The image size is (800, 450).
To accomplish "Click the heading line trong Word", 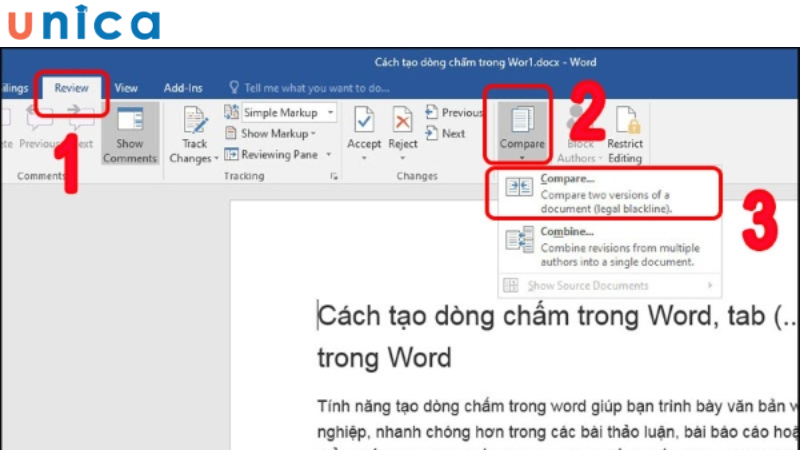I will click(x=384, y=358).
